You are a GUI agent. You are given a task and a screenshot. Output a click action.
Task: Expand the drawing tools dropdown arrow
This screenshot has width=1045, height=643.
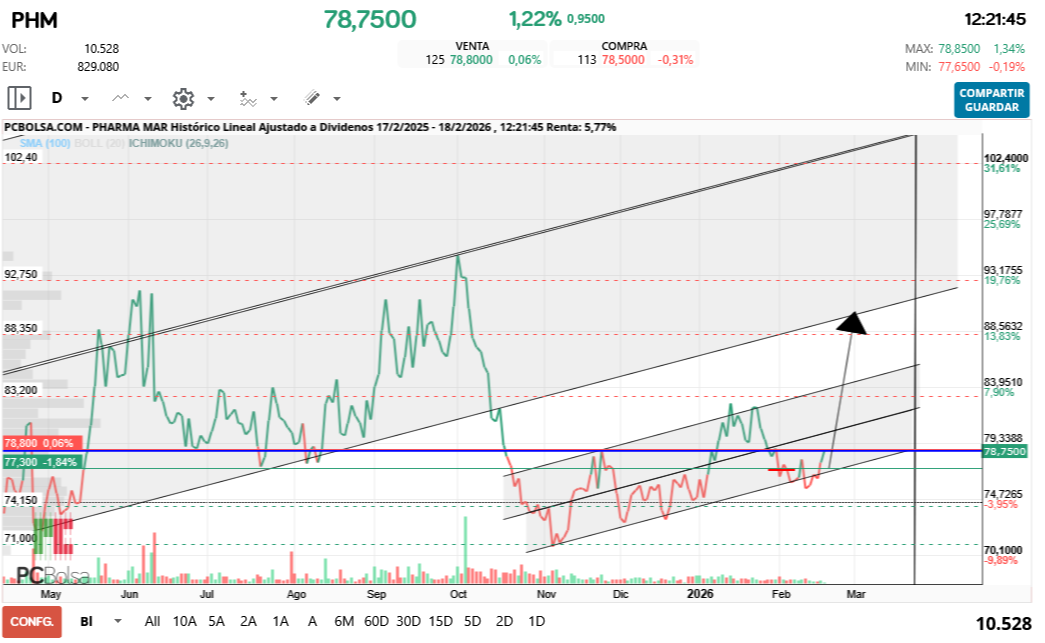tap(337, 99)
